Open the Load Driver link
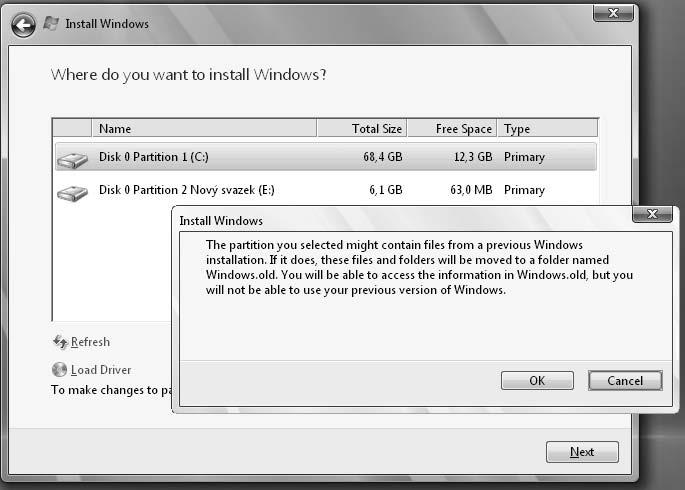The image size is (685, 490). click(101, 370)
